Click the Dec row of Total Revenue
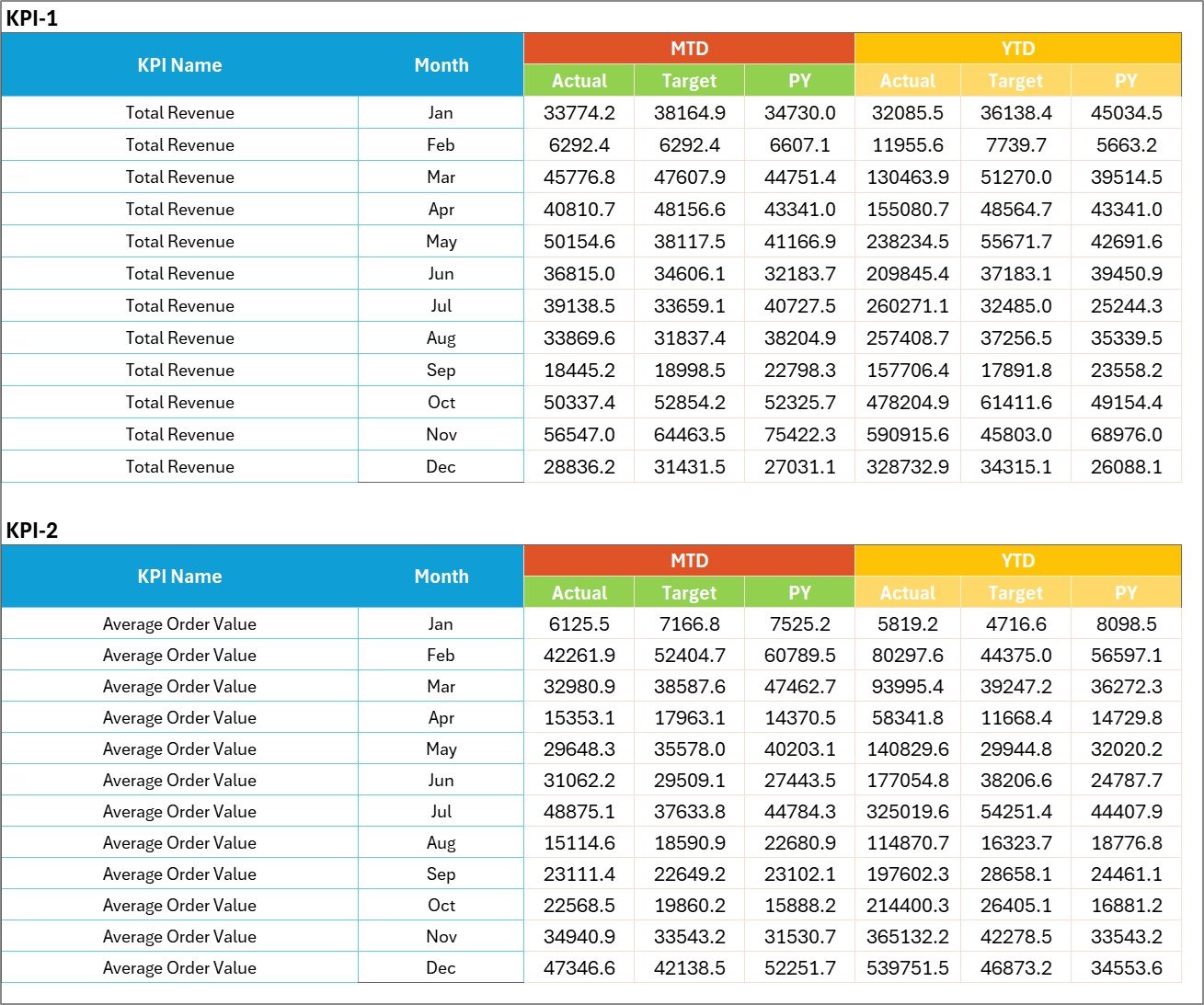 click(x=180, y=466)
